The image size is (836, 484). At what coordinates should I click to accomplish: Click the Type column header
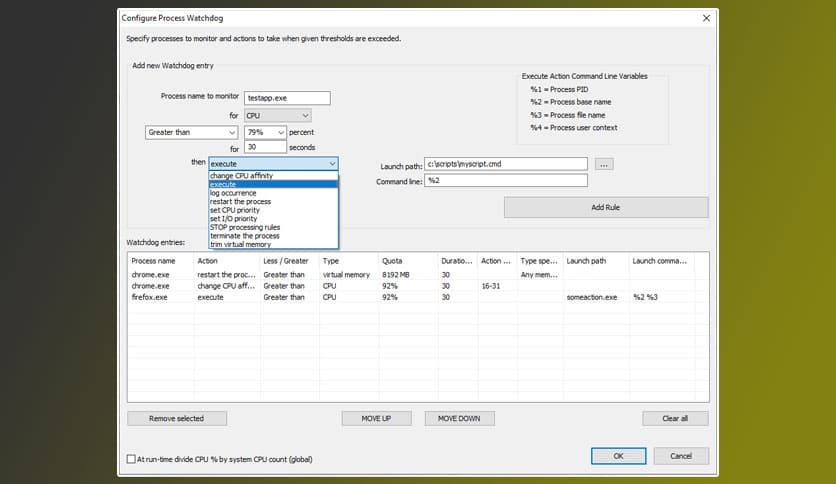[349, 261]
